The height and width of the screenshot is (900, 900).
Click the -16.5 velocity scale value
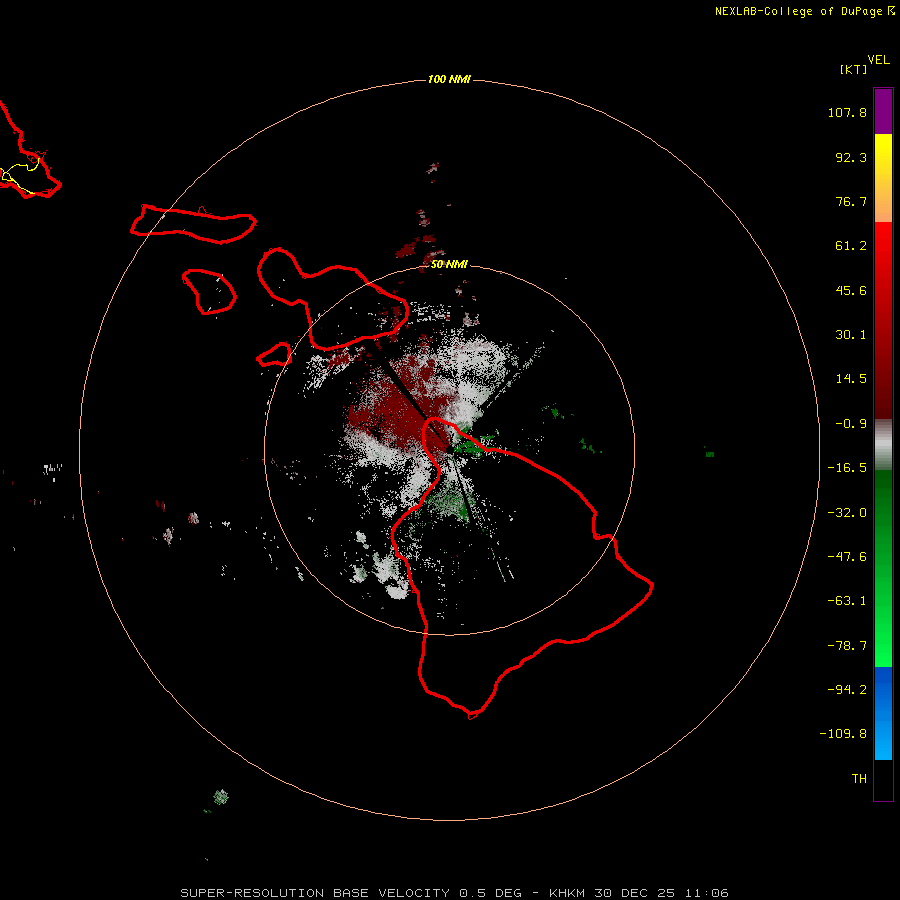pos(847,468)
